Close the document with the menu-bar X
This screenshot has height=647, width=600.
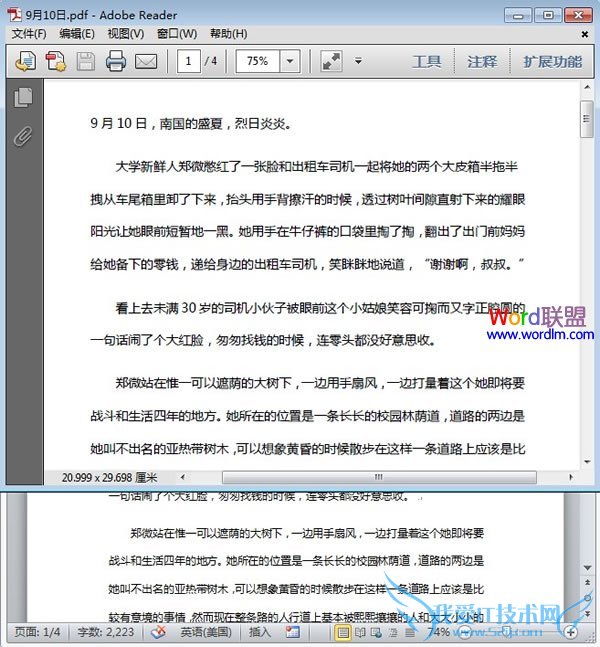point(584,34)
